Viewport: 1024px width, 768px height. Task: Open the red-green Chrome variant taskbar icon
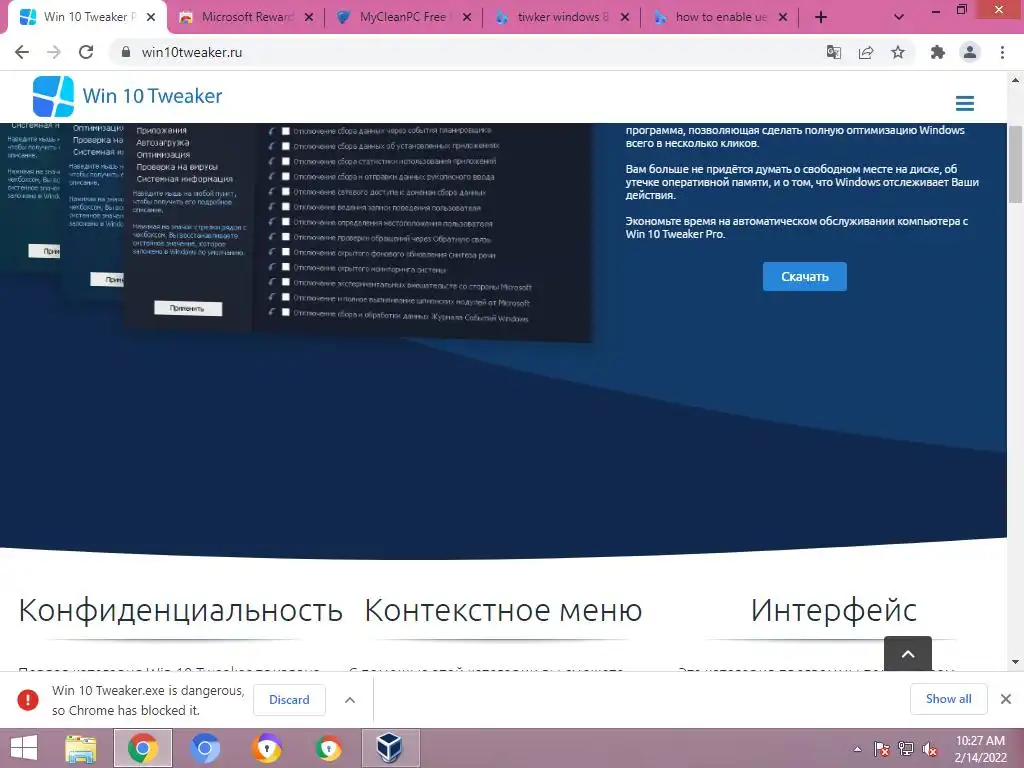[x=328, y=748]
